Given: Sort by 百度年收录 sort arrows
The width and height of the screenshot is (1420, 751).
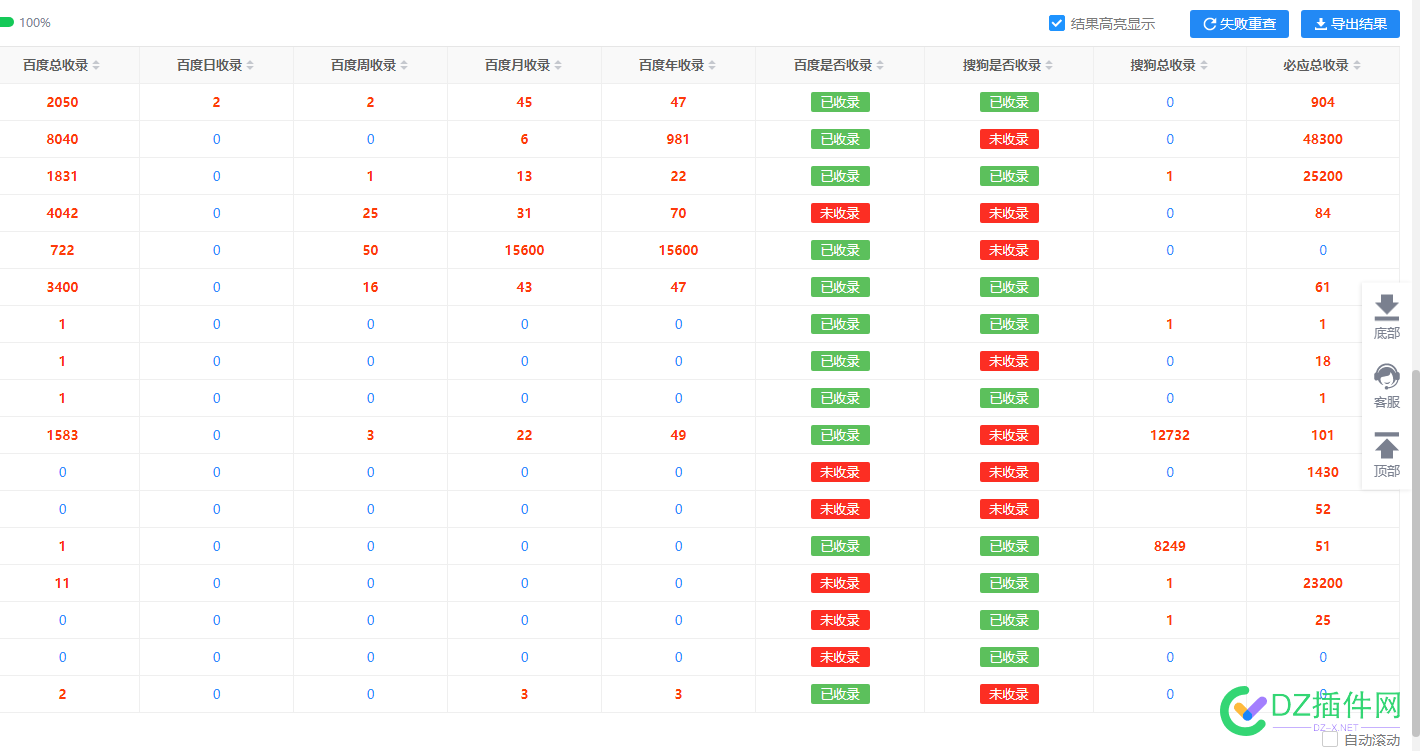Looking at the screenshot, I should 712,65.
